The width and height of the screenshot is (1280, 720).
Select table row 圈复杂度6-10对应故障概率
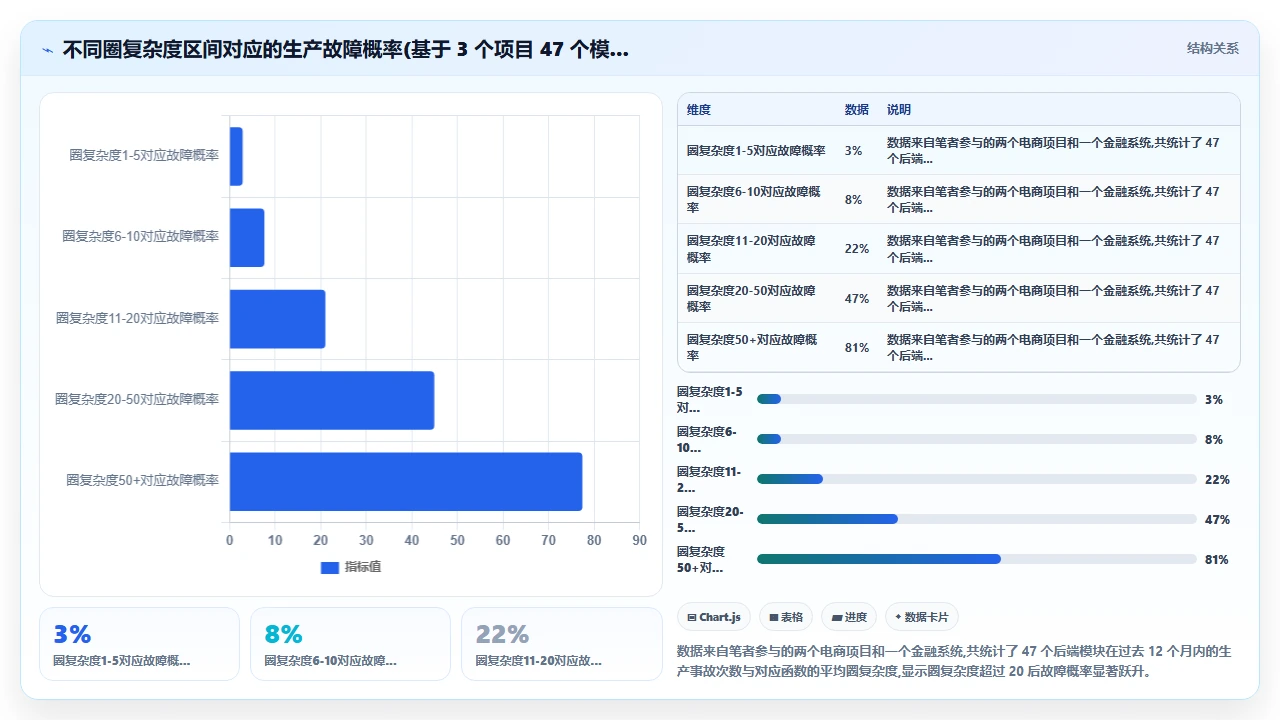[x=959, y=199]
